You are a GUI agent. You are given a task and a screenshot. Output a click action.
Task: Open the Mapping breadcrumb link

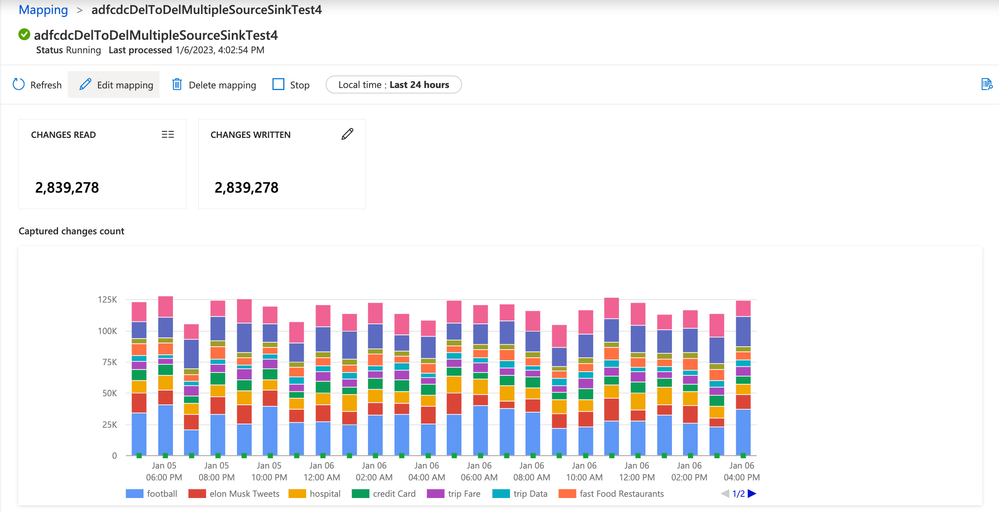[x=43, y=10]
